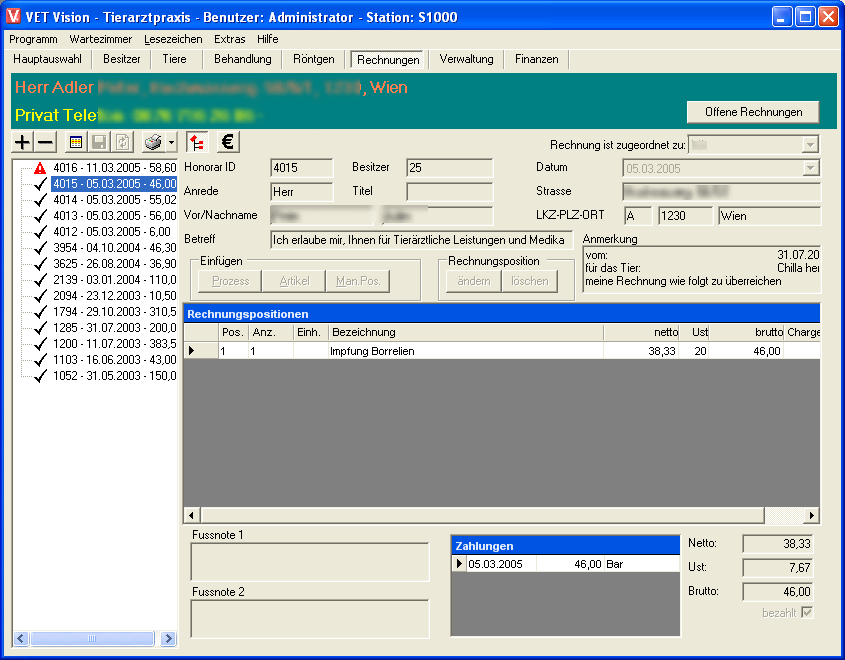Viewport: 845px width, 660px height.
Task: Select invoice 2139 - 03.01.2004 in list
Action: click(x=114, y=280)
